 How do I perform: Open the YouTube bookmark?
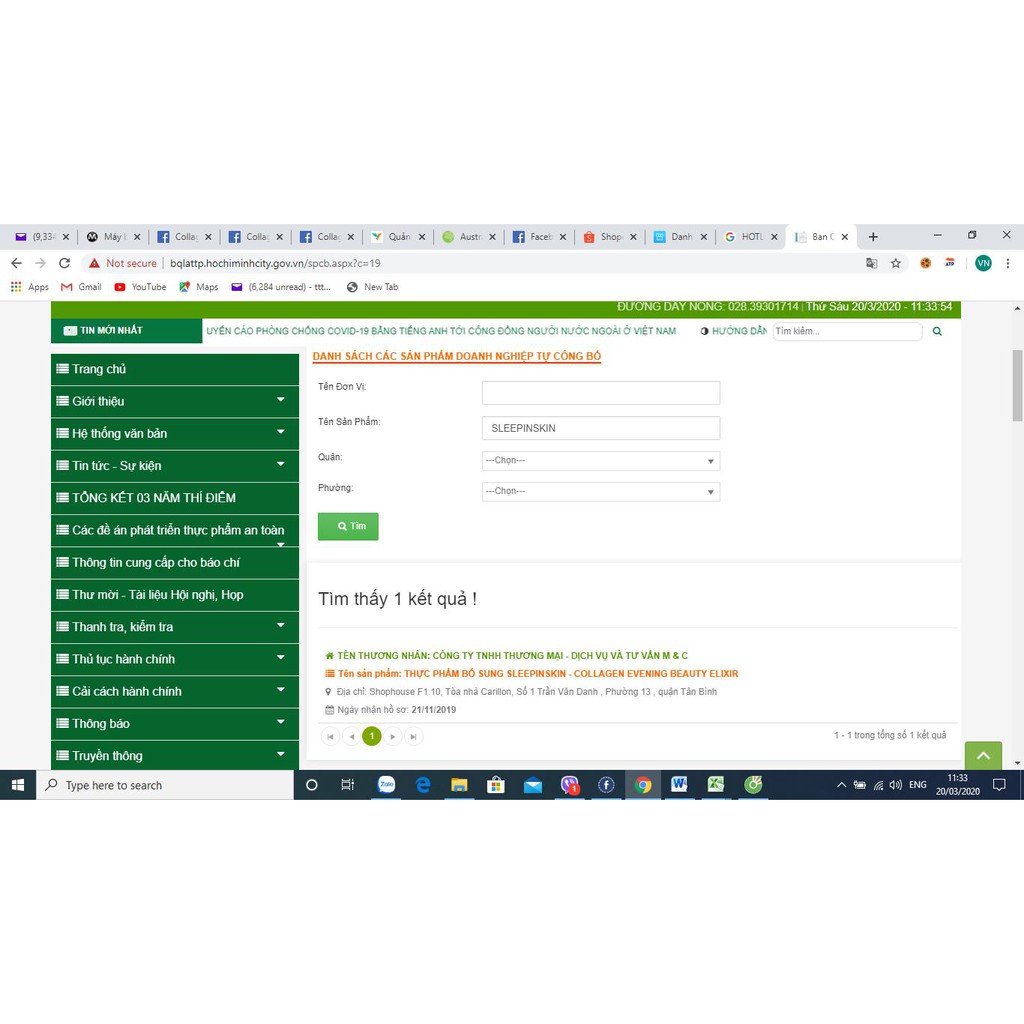click(140, 287)
